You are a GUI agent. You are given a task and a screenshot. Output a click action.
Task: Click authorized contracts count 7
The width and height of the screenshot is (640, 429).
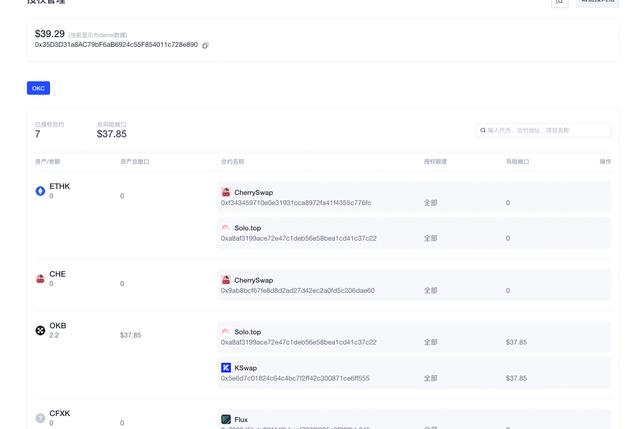38,134
